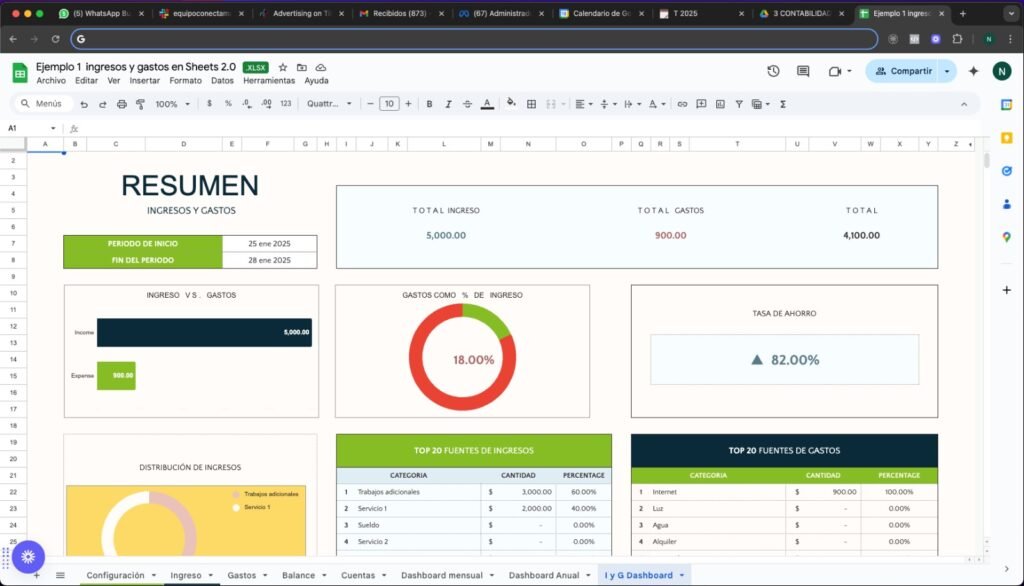1024x586 pixels.
Task: Click the font size input field
Action: pyautogui.click(x=389, y=104)
